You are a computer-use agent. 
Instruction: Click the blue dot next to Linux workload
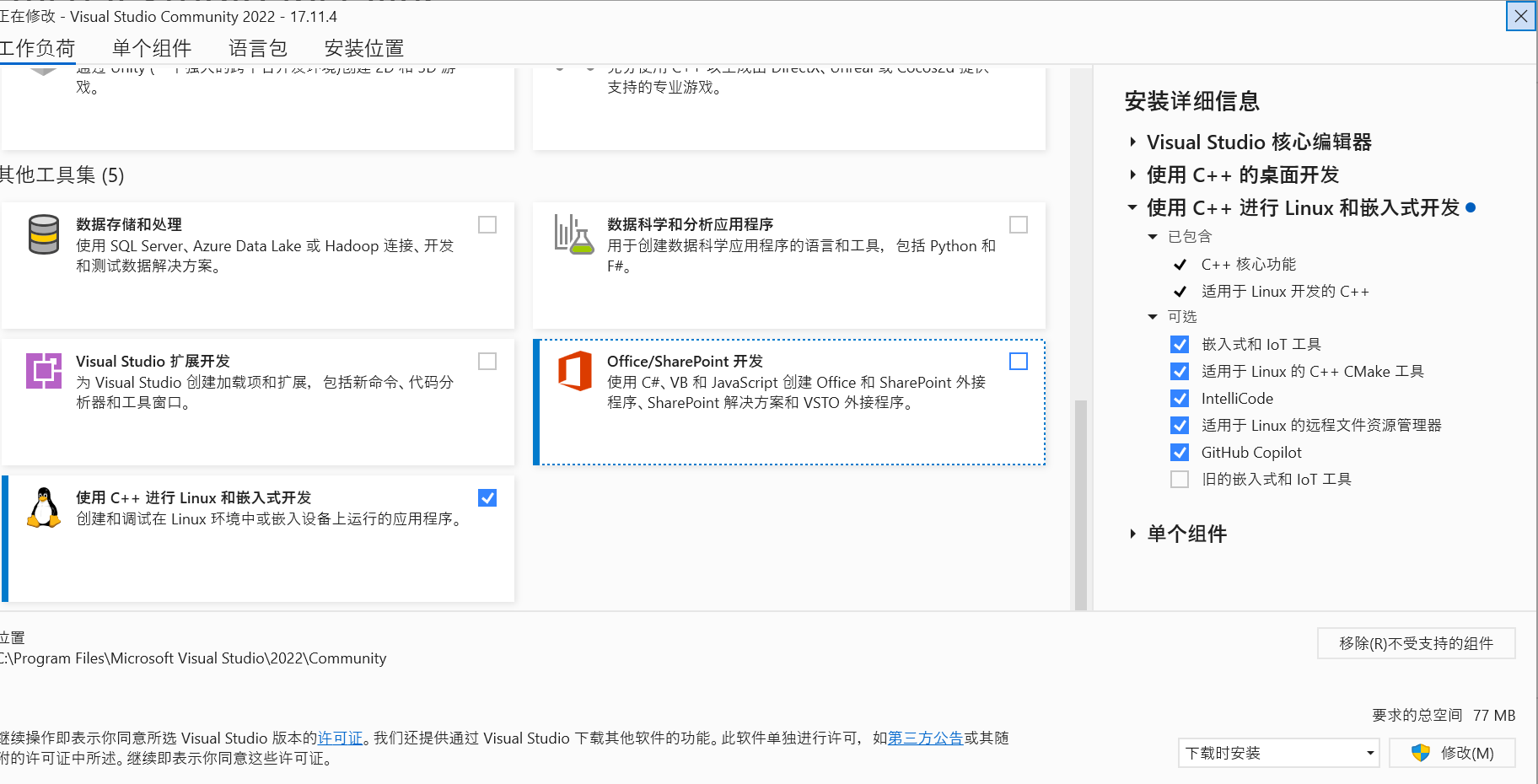point(1471,207)
